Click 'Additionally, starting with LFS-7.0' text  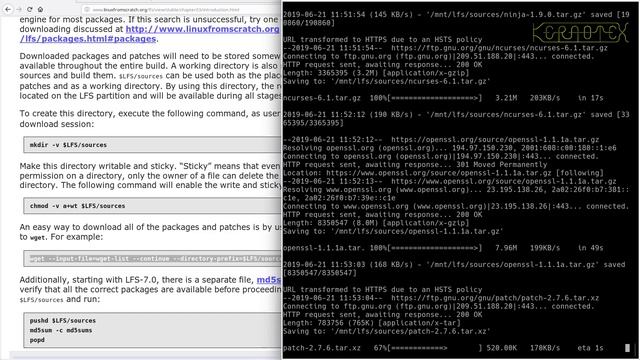coord(137,280)
